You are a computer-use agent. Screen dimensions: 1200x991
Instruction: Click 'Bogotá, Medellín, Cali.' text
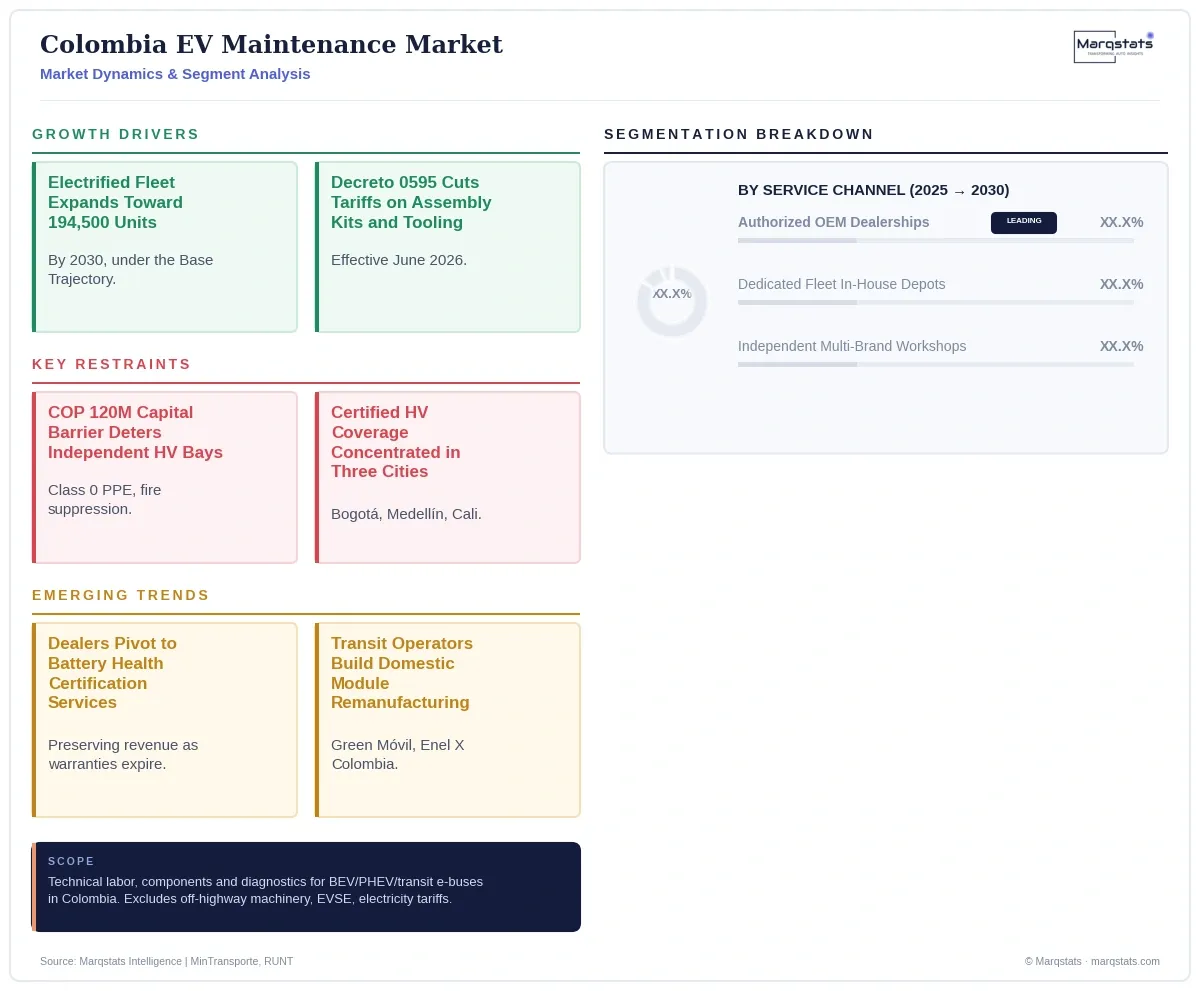pyautogui.click(x=406, y=514)
